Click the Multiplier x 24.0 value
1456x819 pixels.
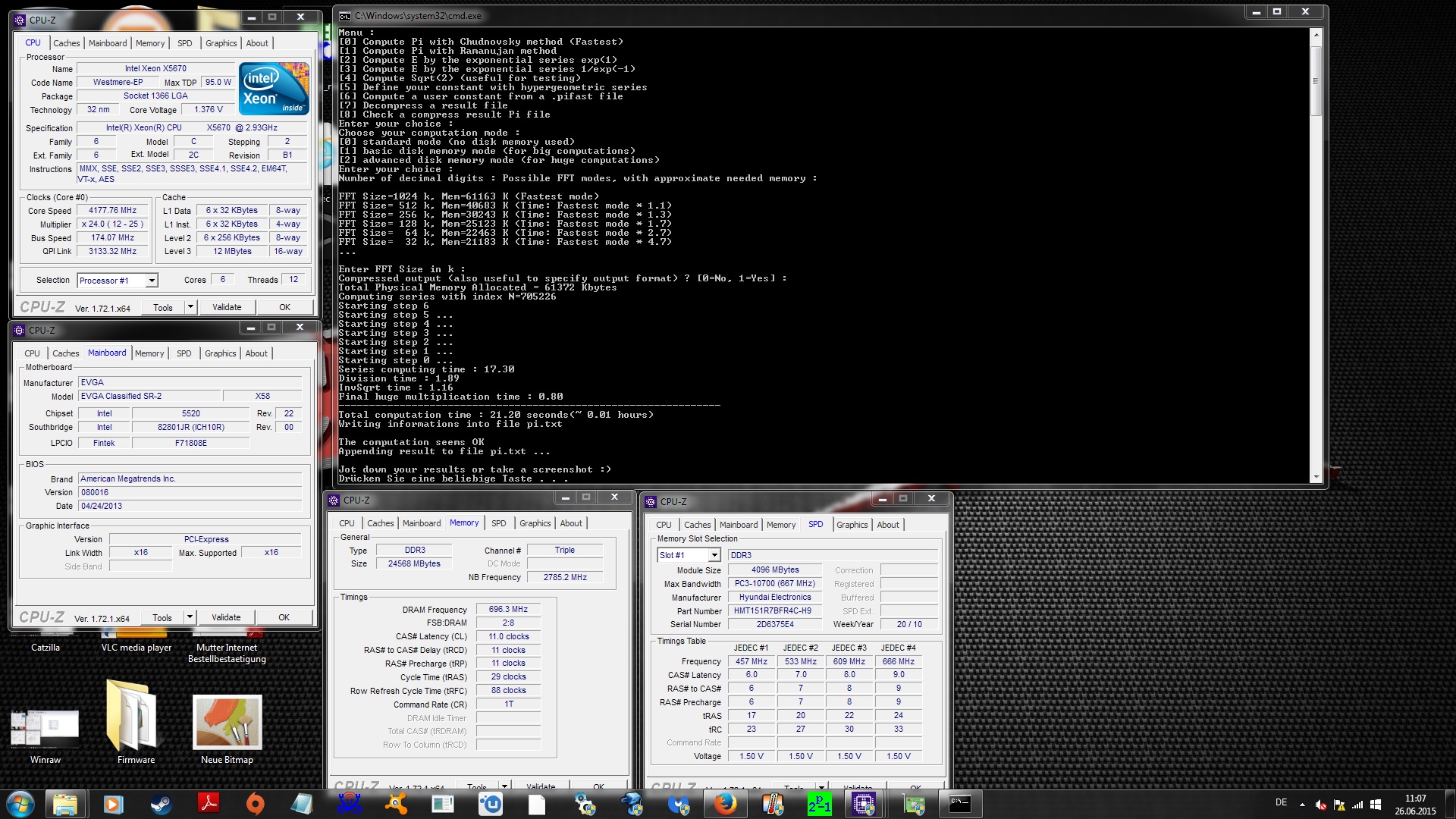coord(112,224)
